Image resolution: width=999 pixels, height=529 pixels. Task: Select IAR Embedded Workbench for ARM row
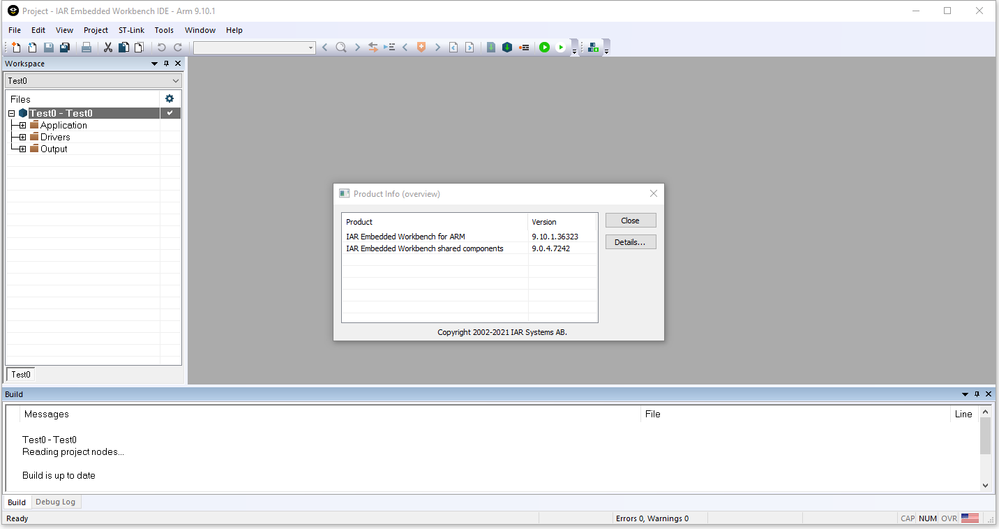470,236
